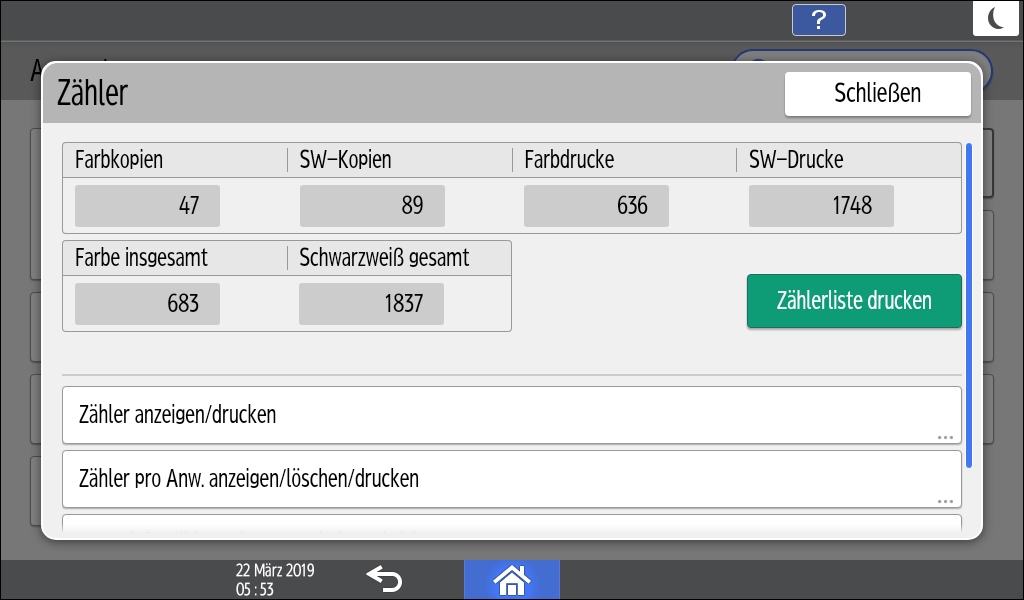Tap the Farbe insgesamt total 683

pyautogui.click(x=146, y=304)
